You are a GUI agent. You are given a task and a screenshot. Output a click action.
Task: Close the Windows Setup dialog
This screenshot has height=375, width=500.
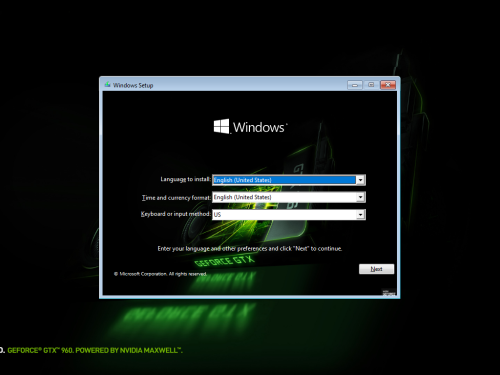(388, 85)
